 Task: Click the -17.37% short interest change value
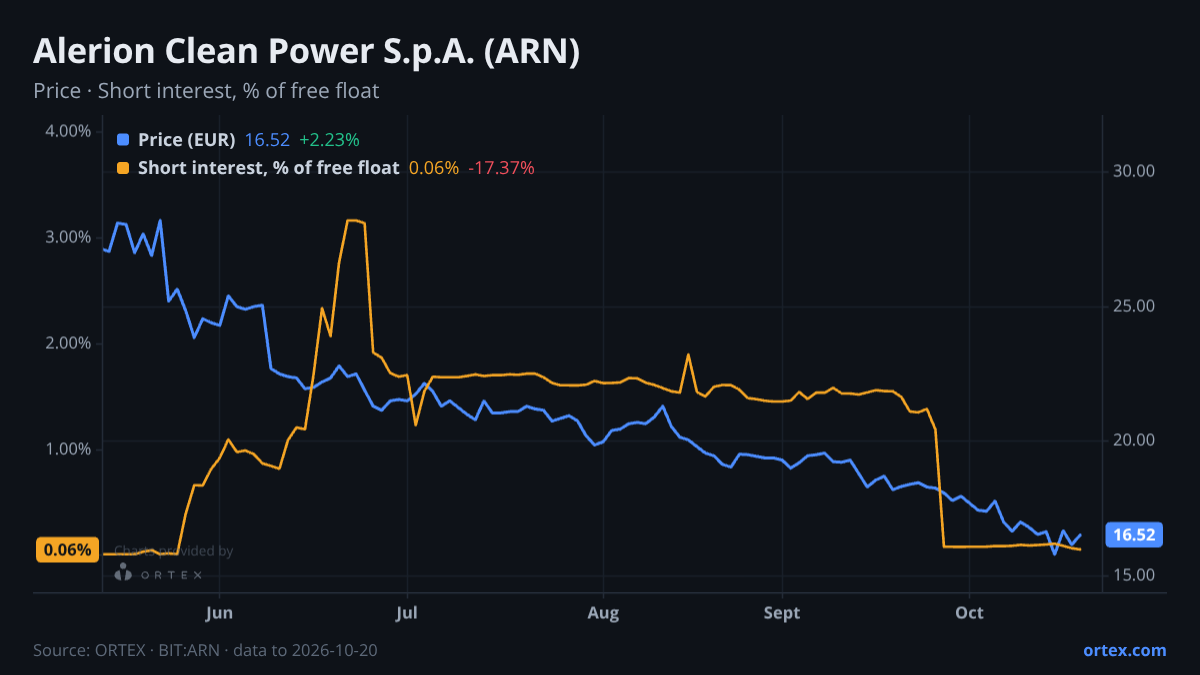click(x=501, y=168)
